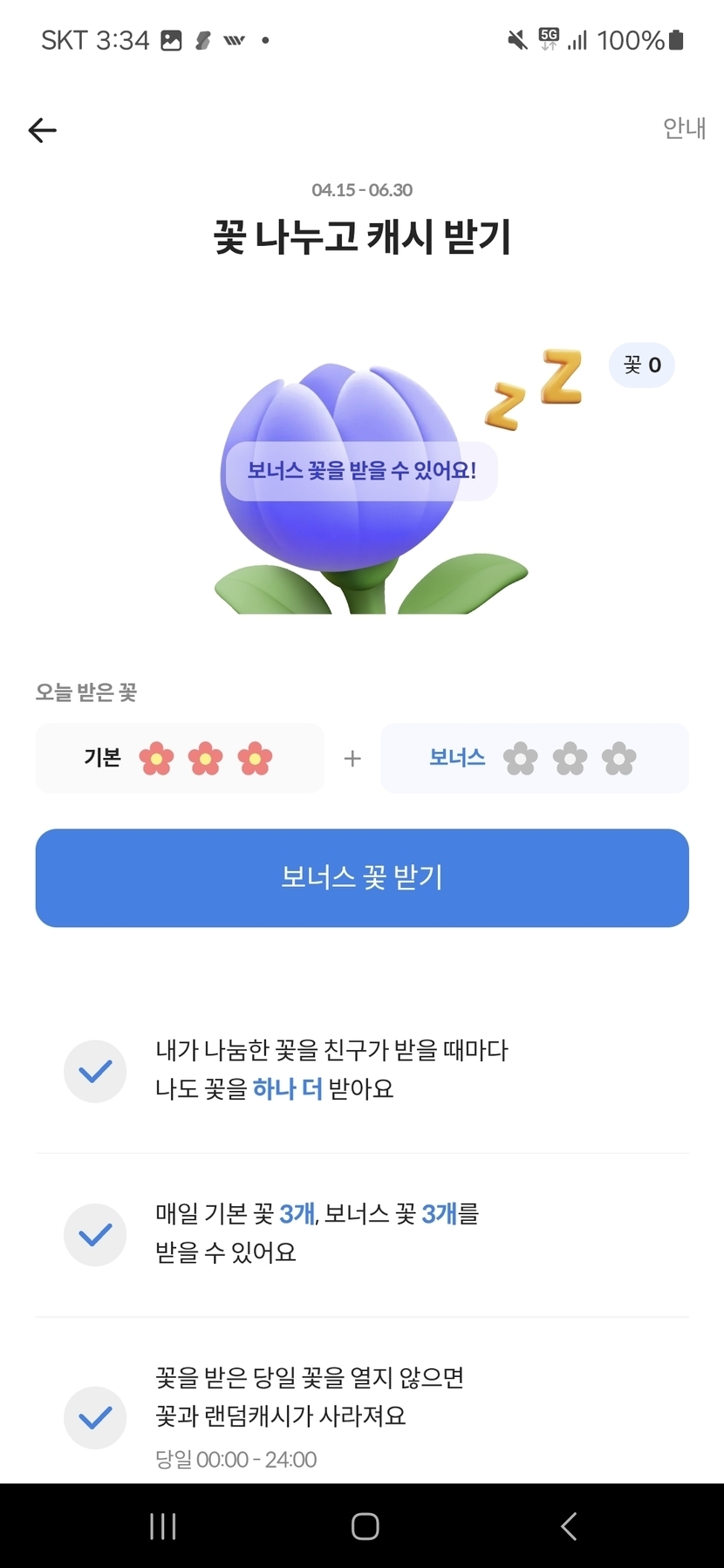
Task: Open the 안내 guide link
Action: [684, 128]
